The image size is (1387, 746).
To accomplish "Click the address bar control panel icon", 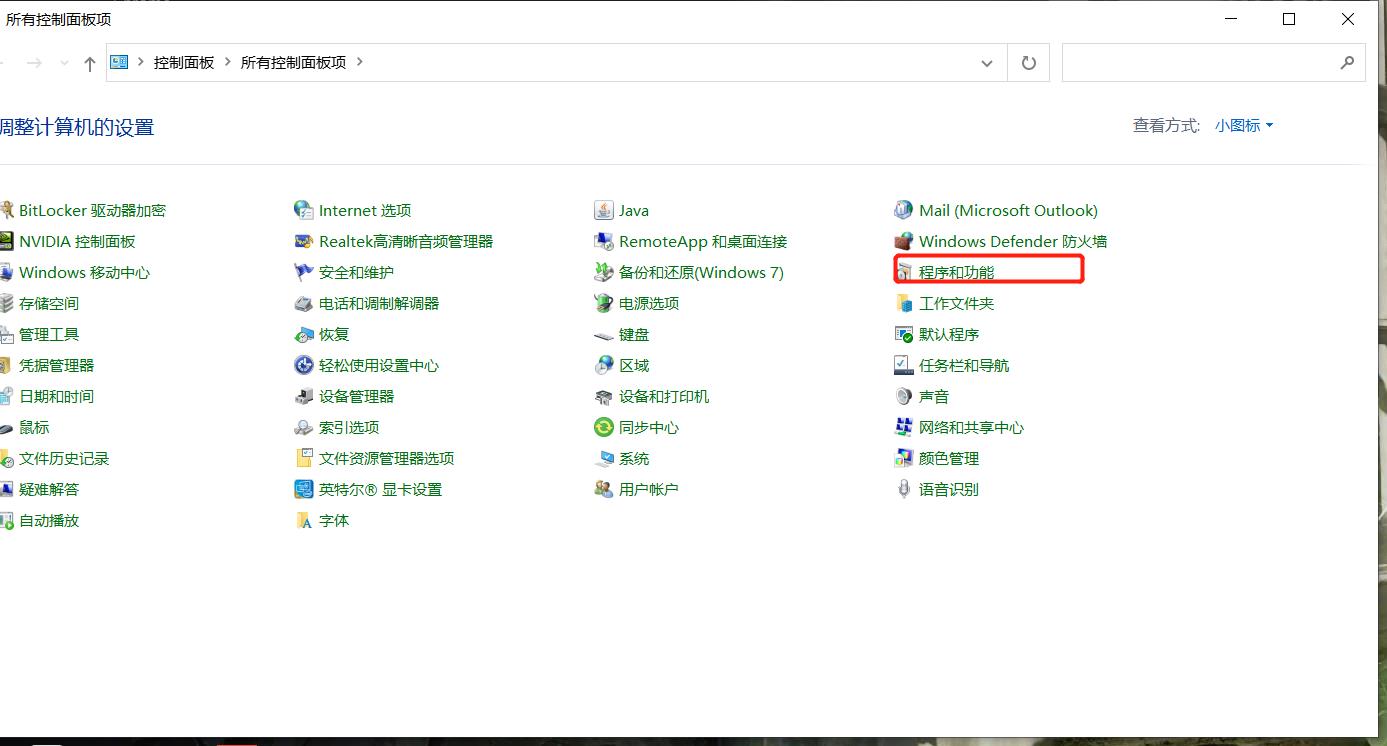I will (119, 62).
